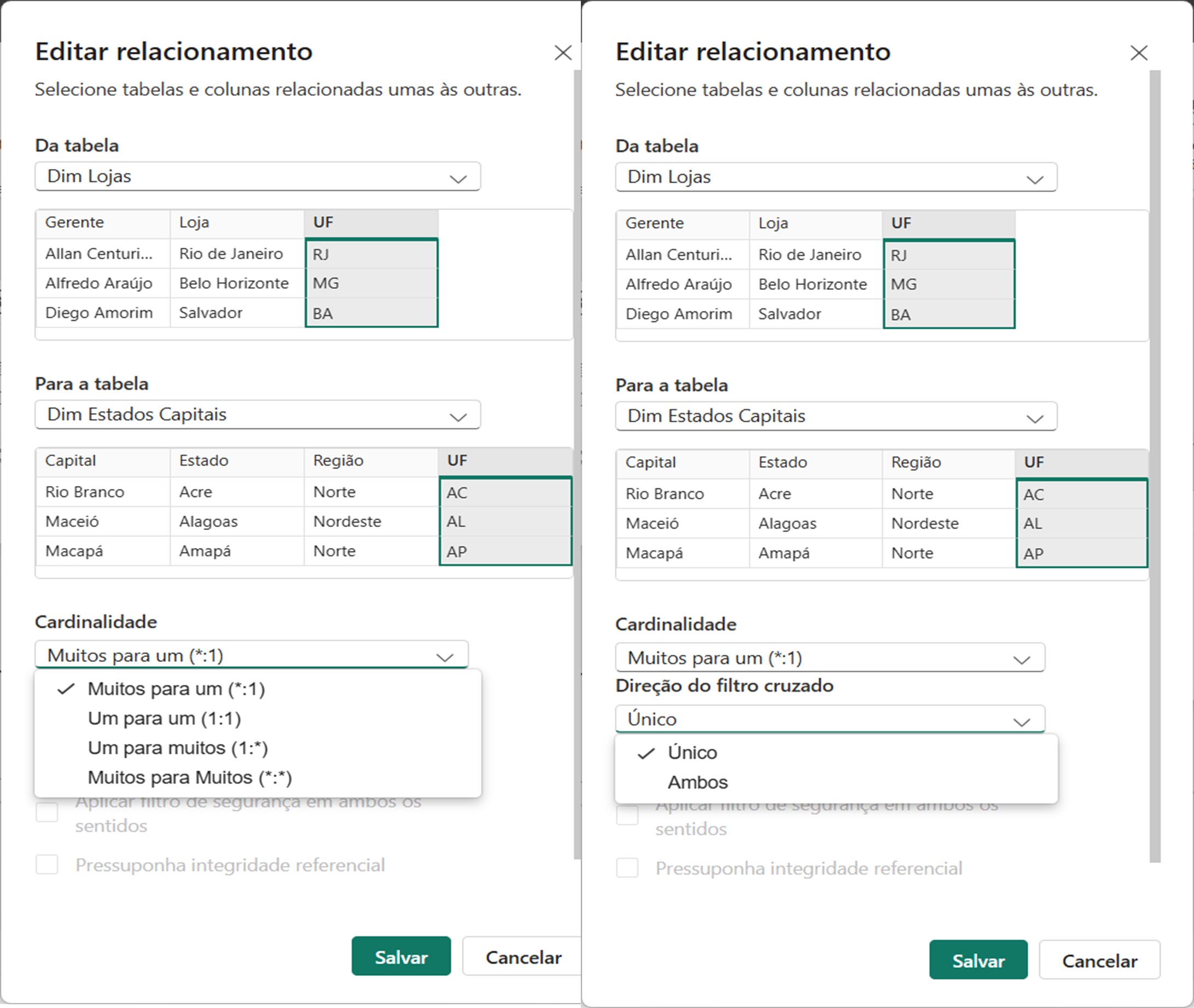Screen dimensions: 1194x1008
Task: Expand right Cardinalidade dropdown
Action: (x=830, y=659)
